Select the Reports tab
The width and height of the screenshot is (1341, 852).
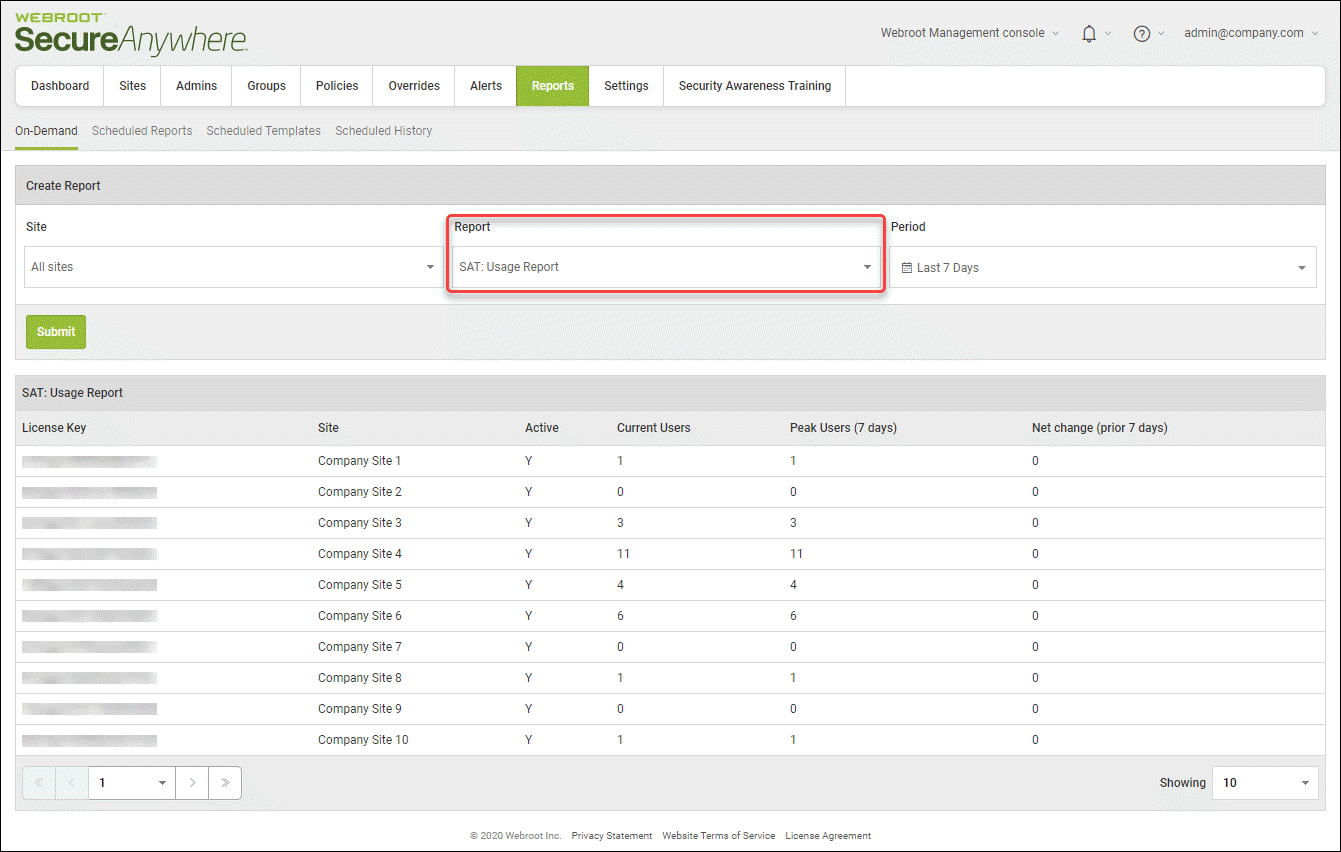(553, 86)
